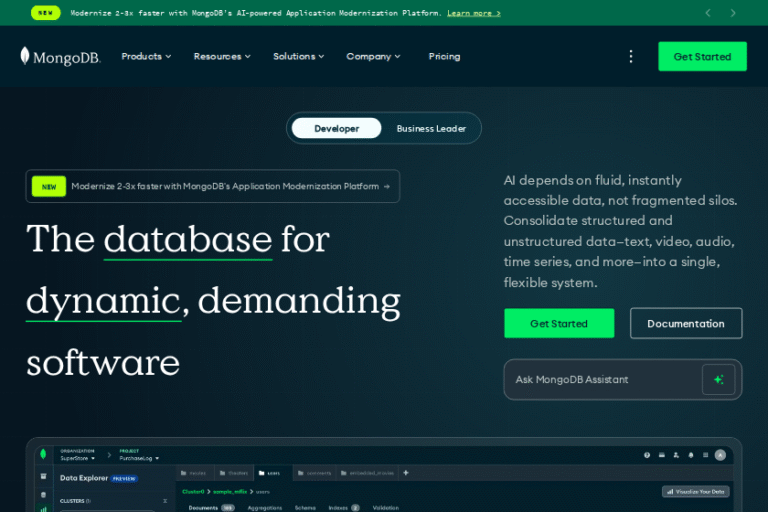Click the Ask MongoDB Assistant input field
The height and width of the screenshot is (512, 768).
point(600,380)
